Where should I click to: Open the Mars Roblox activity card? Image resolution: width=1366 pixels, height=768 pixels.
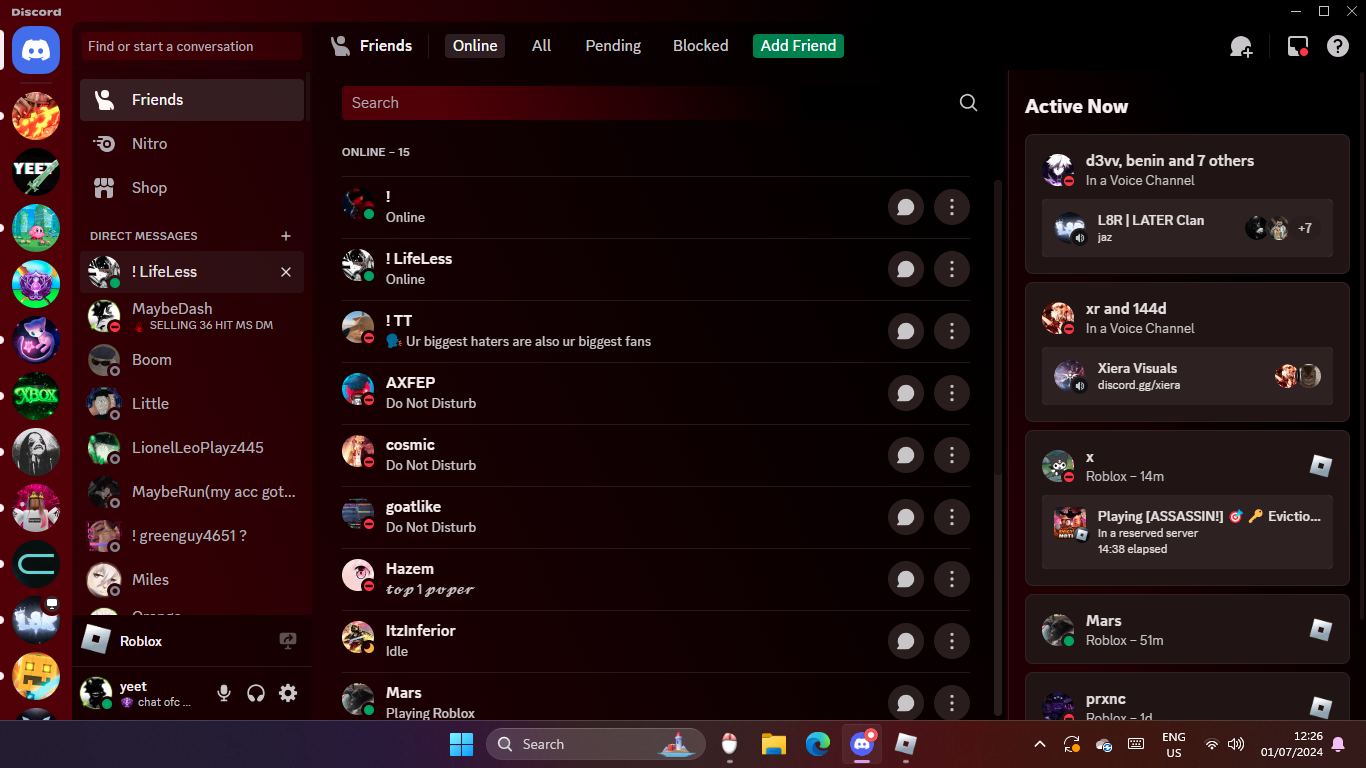1187,629
